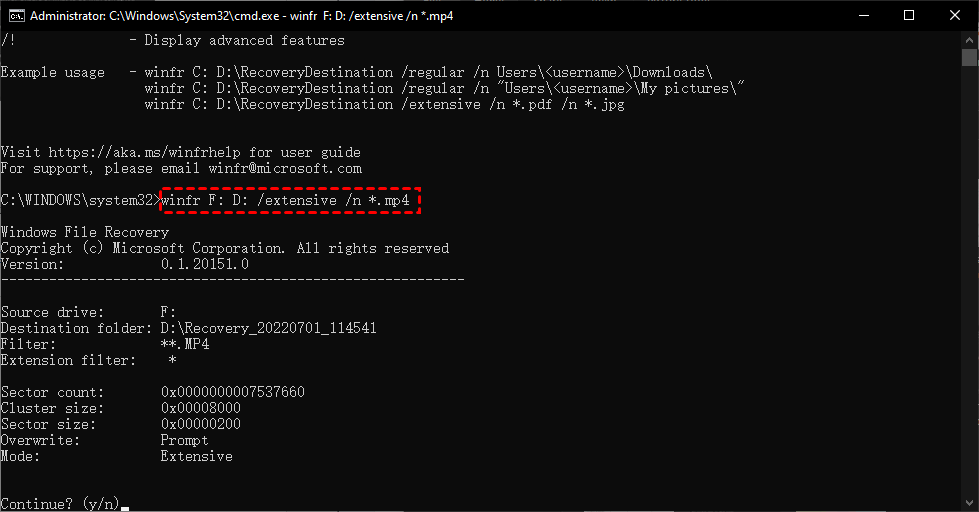This screenshot has height=512, width=979.
Task: Click the Administrator cmd.exe window title text
Action: pyautogui.click(x=242, y=16)
